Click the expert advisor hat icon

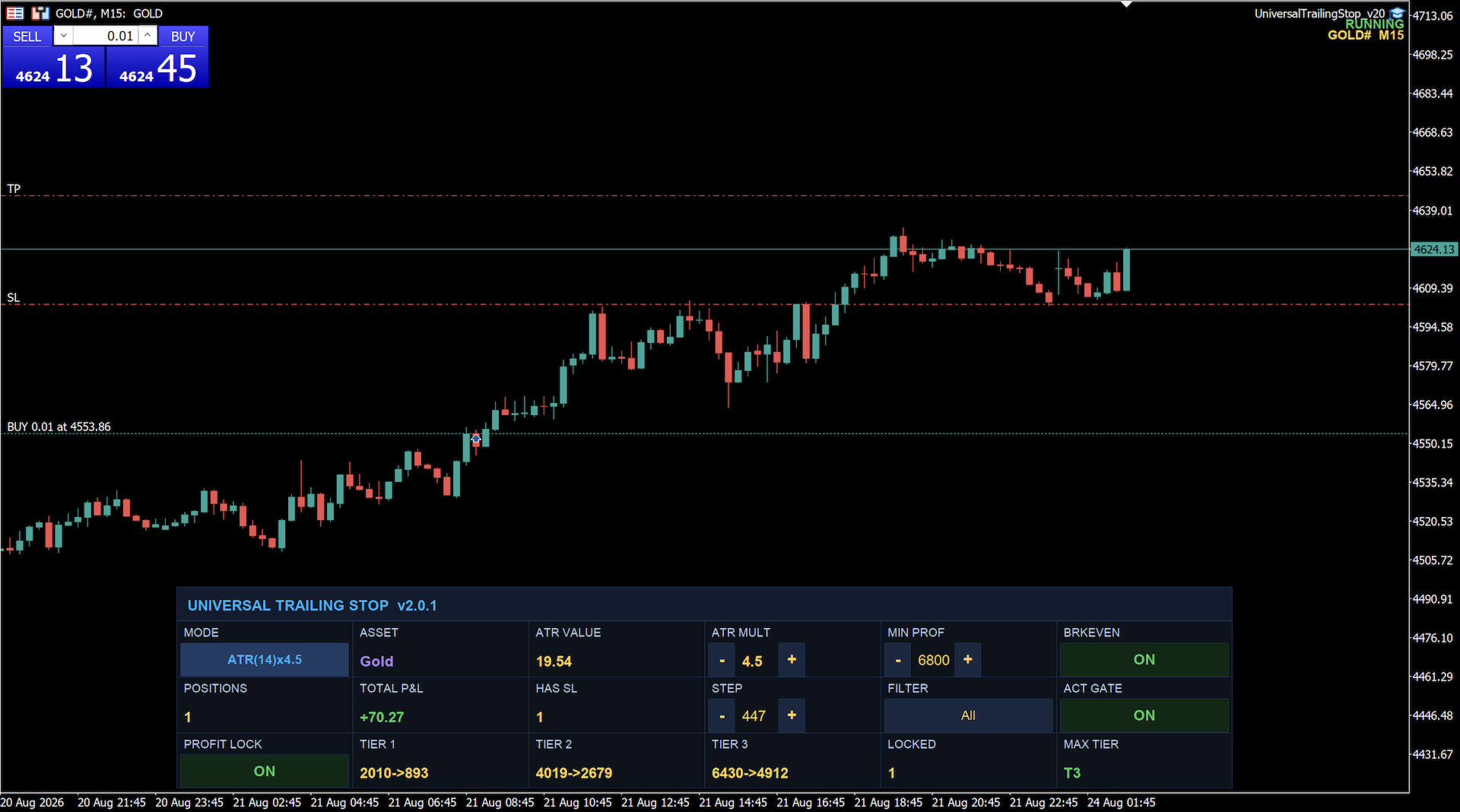click(x=1397, y=13)
